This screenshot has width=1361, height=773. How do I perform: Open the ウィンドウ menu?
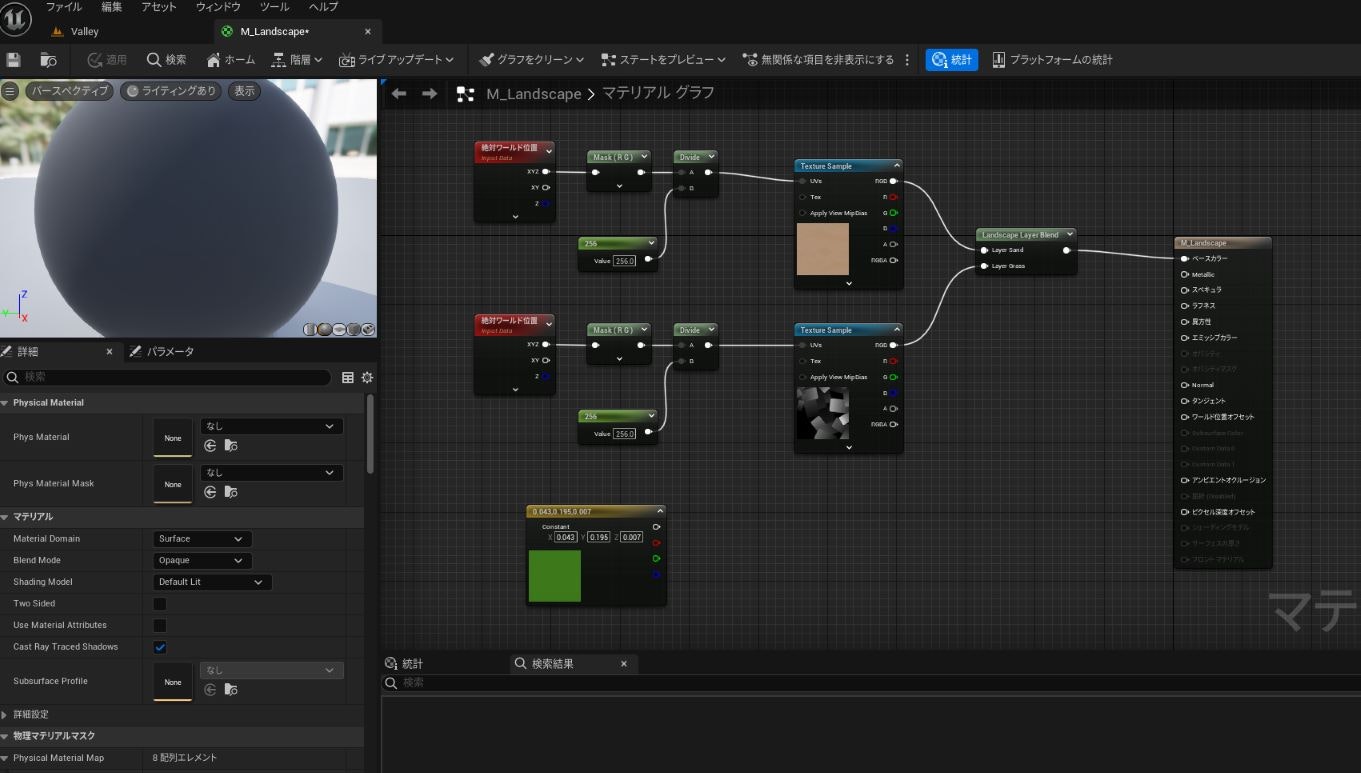click(x=217, y=7)
